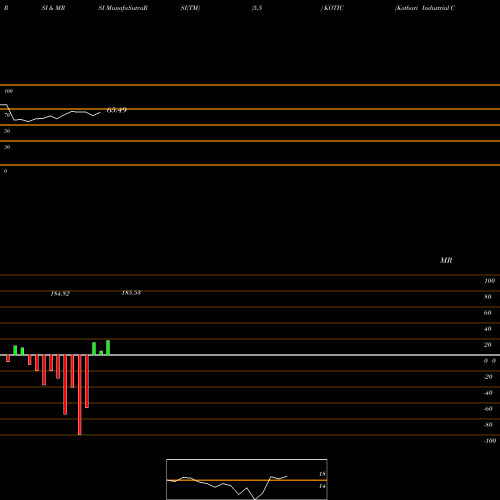
Task: Click the RSI line end point
Action: 100,112
